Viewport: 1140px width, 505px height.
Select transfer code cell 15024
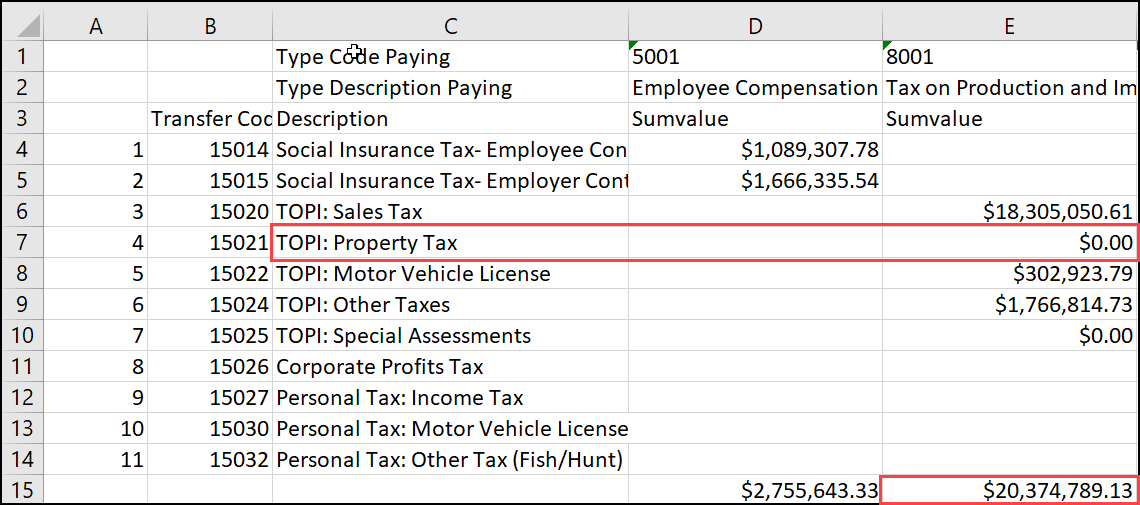tap(210, 304)
